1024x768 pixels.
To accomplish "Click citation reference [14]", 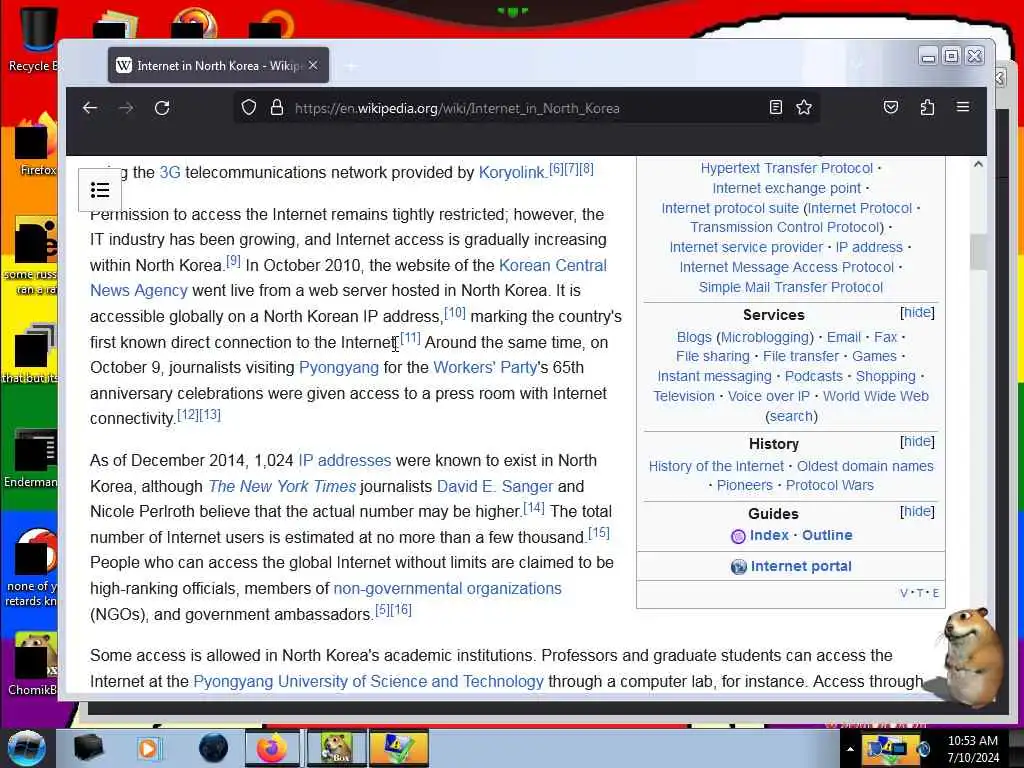I will pos(534,507).
